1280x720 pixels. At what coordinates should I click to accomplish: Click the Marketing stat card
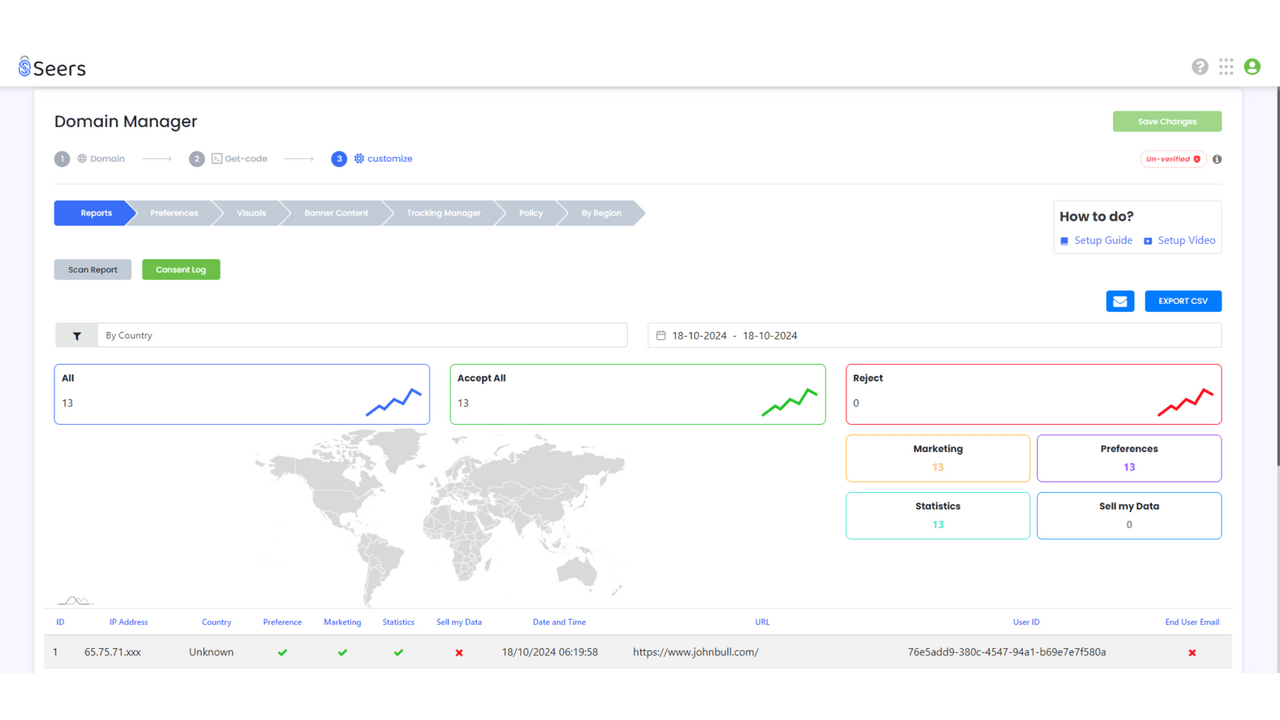coord(938,458)
